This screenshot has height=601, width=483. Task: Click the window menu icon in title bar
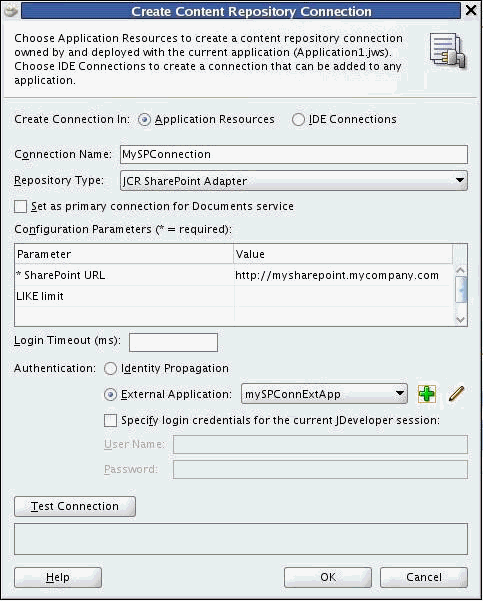[11, 10]
